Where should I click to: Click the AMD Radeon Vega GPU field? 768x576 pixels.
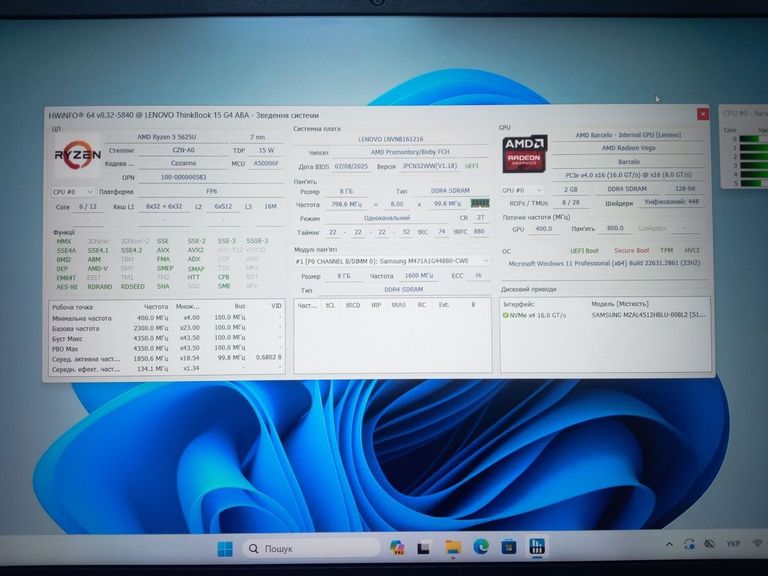(628, 148)
